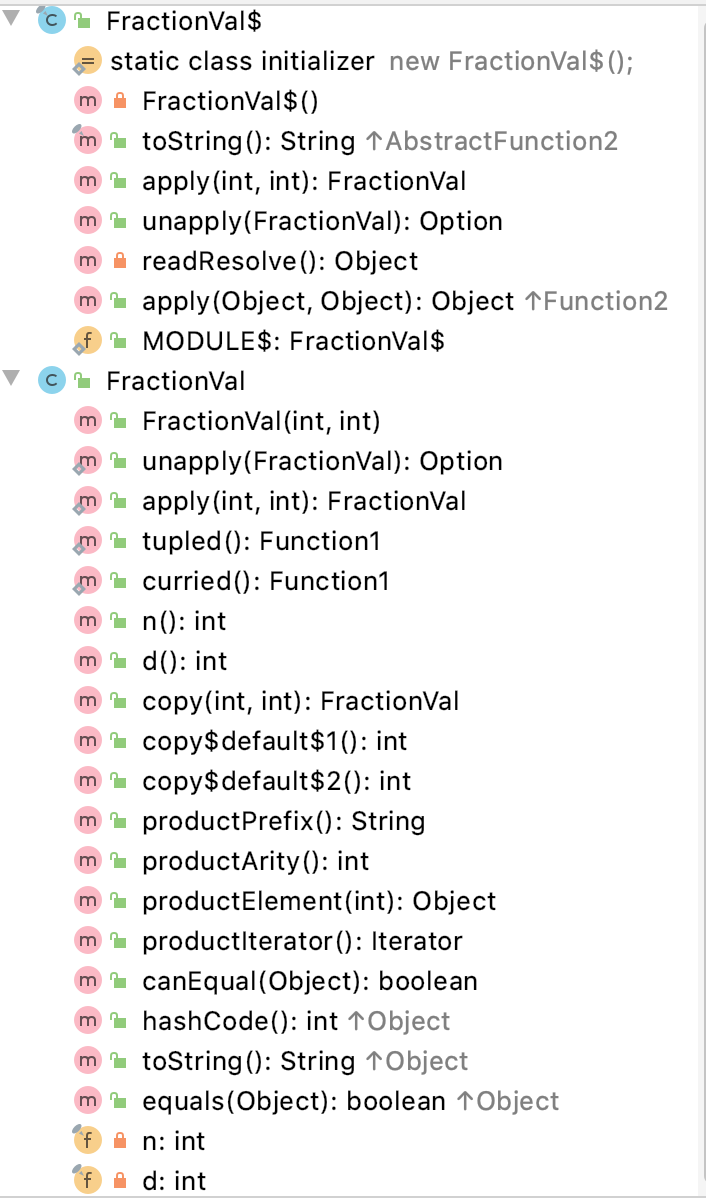Collapse the FractionVal class node

(x=11, y=377)
